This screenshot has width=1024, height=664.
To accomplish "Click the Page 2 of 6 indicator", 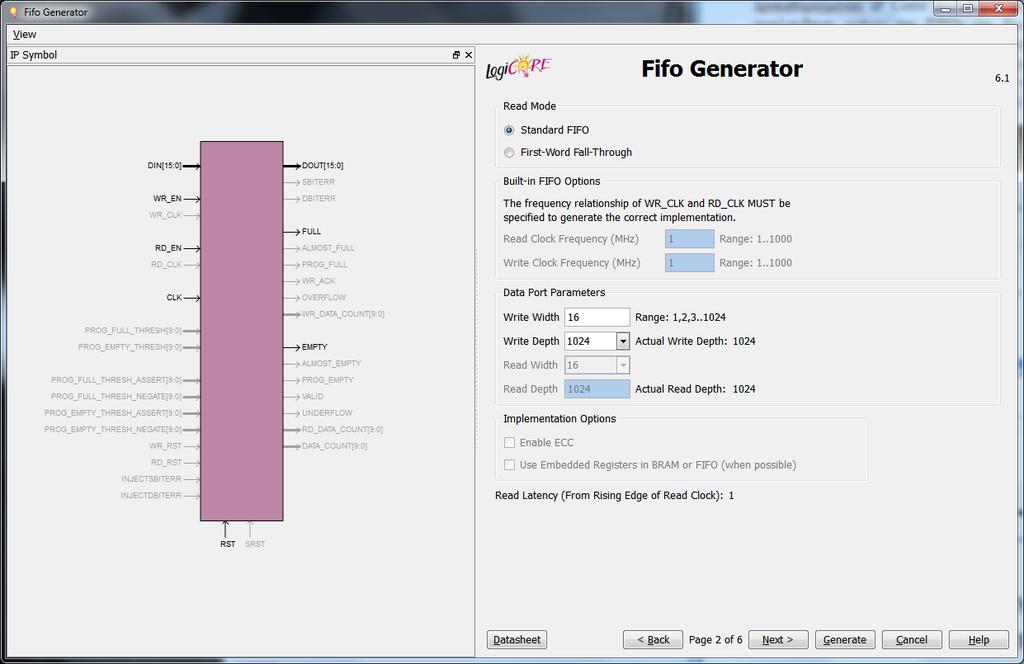I will 715,640.
